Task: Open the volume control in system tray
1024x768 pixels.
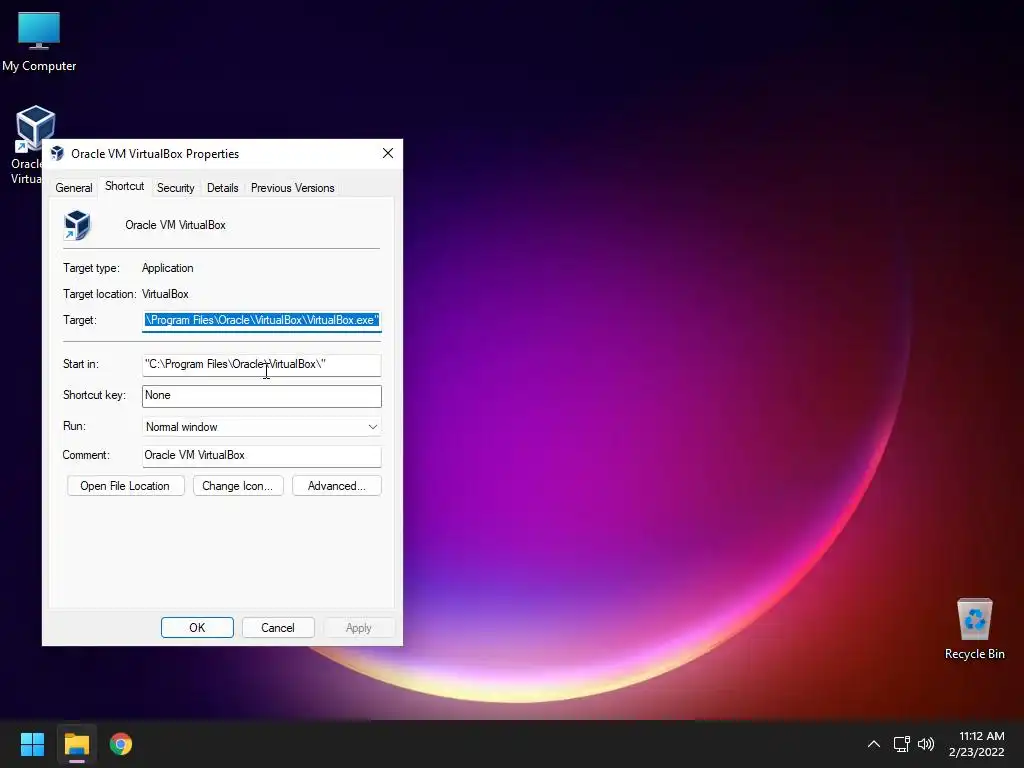Action: click(x=925, y=744)
